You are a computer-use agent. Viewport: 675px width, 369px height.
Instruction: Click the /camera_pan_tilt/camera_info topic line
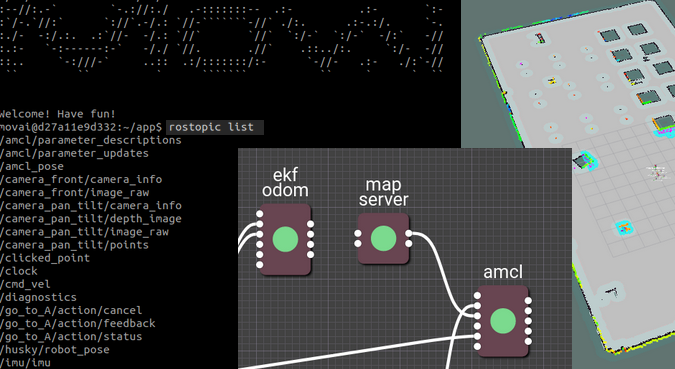pos(90,206)
